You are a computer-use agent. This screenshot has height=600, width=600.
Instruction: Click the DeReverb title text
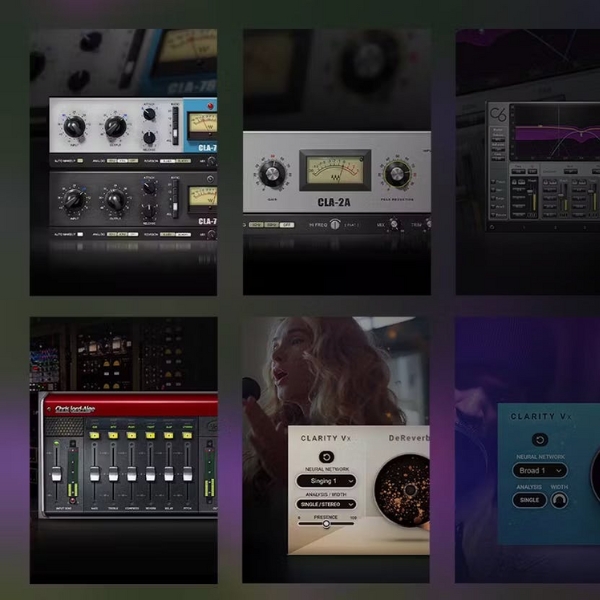click(409, 438)
